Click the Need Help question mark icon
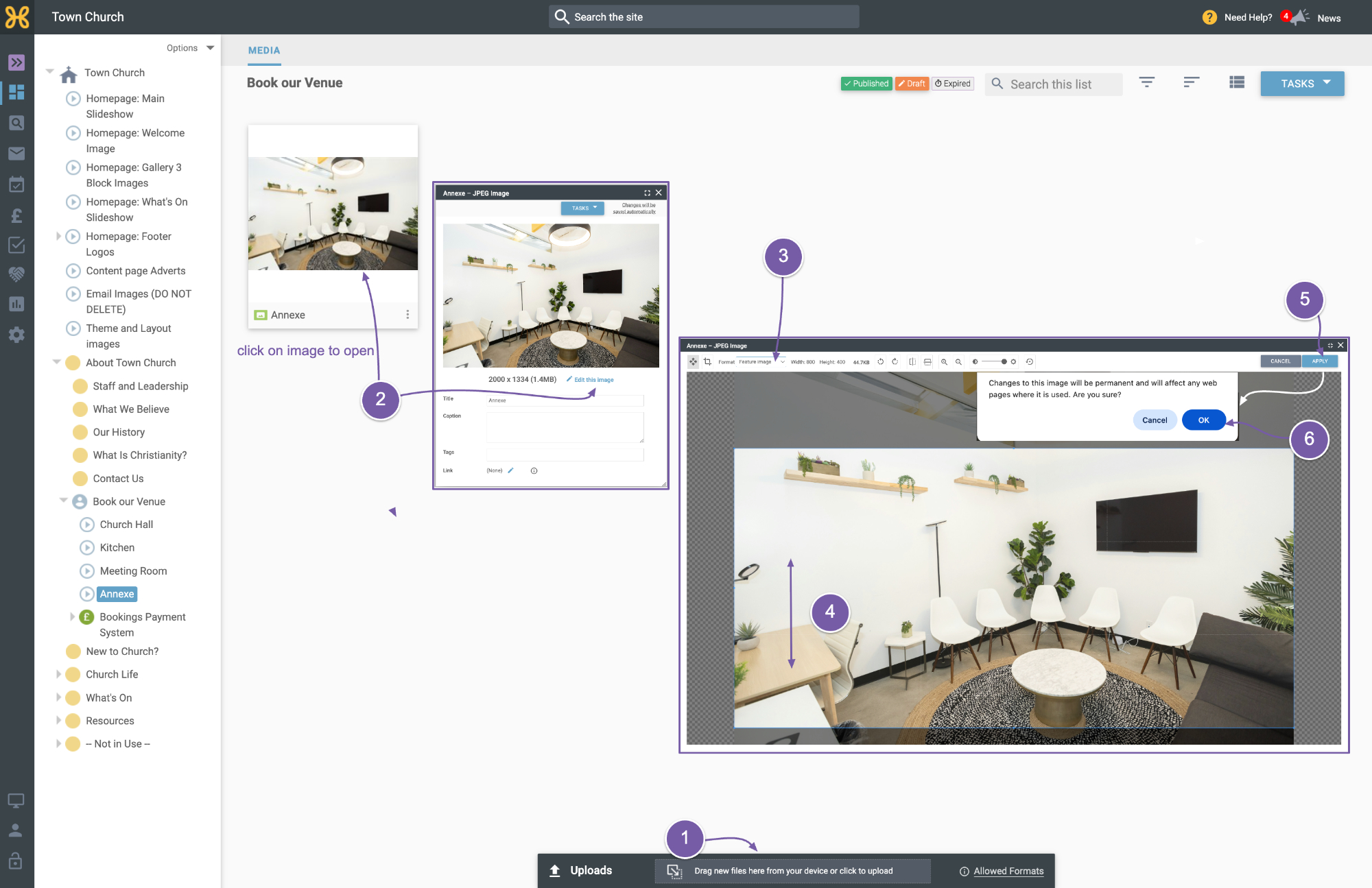 (x=1209, y=17)
